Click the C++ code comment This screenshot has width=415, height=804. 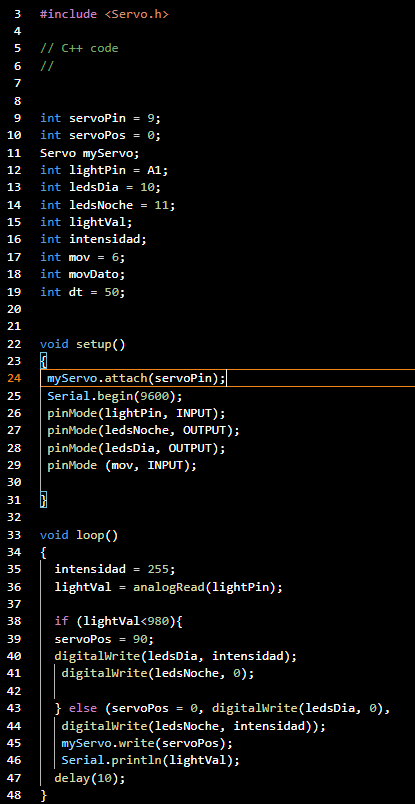tap(79, 48)
